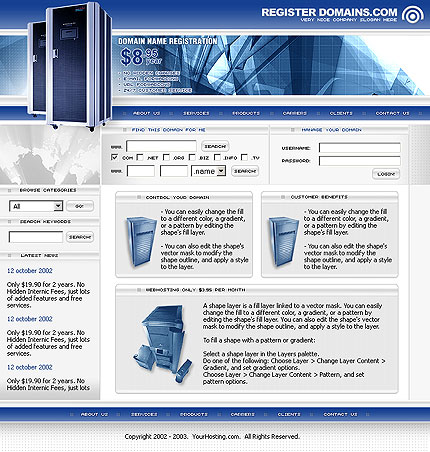Check the .info domain checkbox

217,157
